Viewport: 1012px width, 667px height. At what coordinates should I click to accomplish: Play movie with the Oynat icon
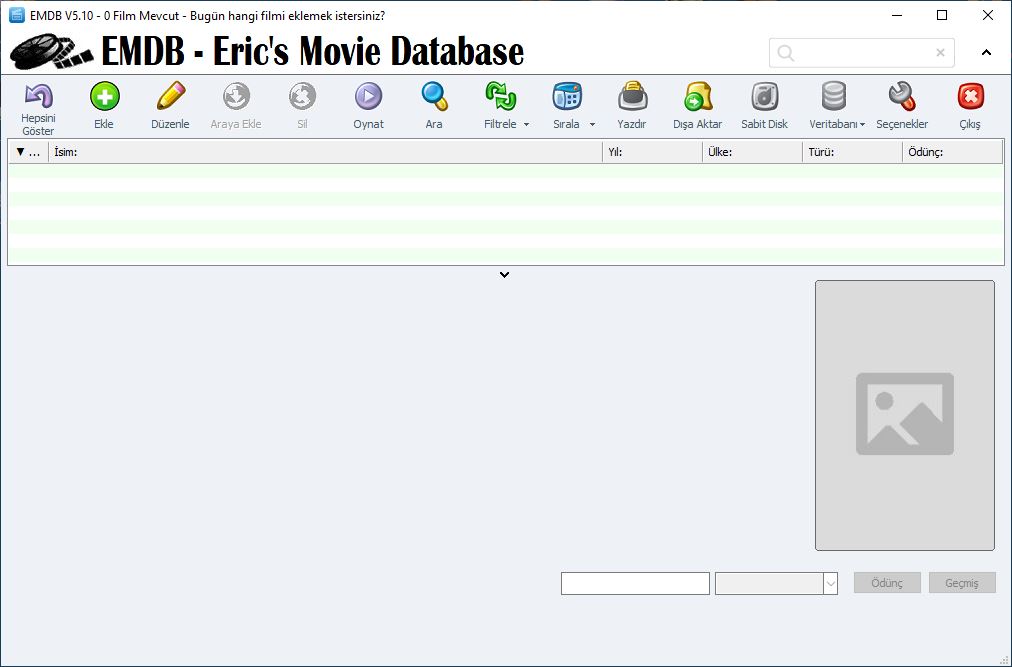pos(369,96)
